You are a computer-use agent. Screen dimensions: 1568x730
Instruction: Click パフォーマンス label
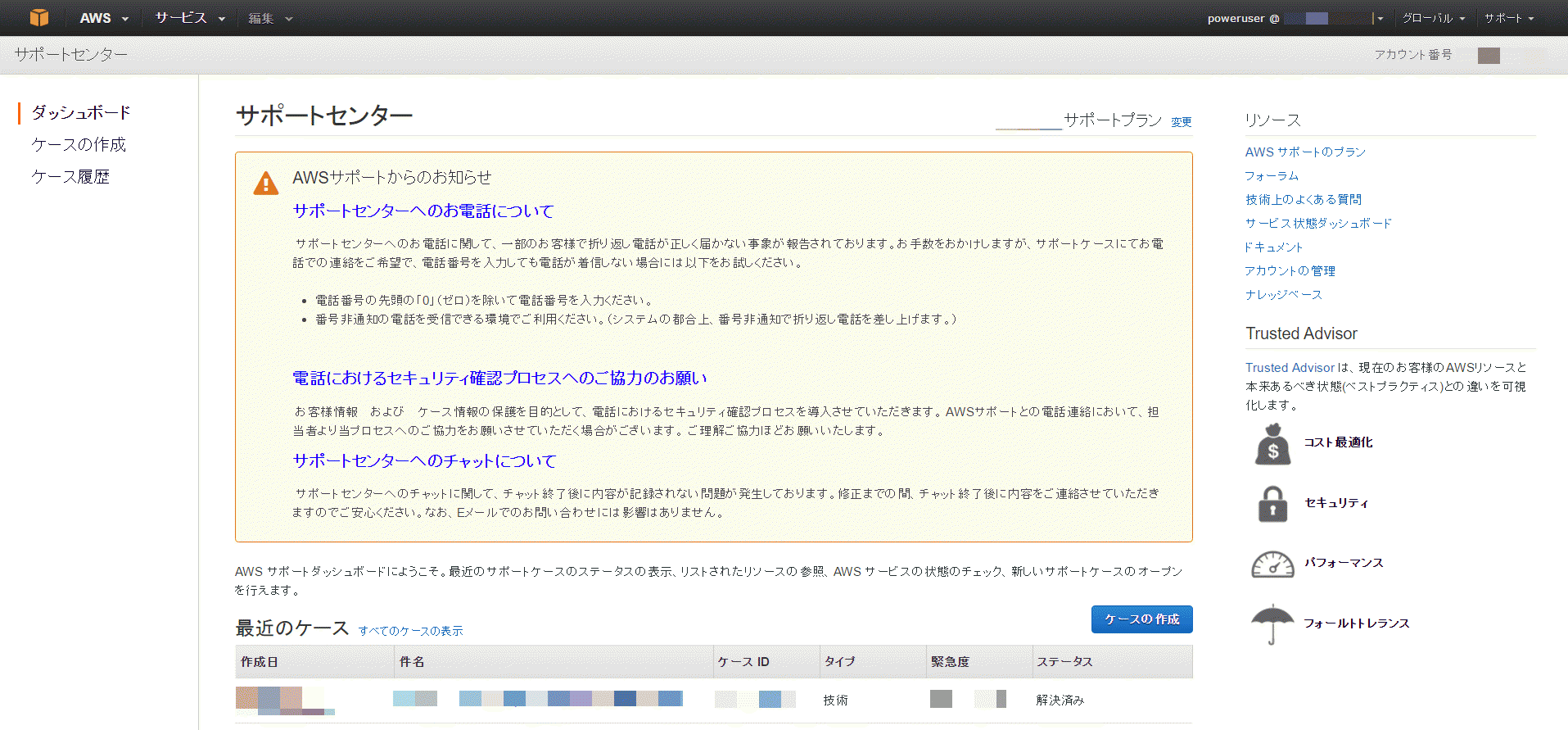tap(1344, 563)
